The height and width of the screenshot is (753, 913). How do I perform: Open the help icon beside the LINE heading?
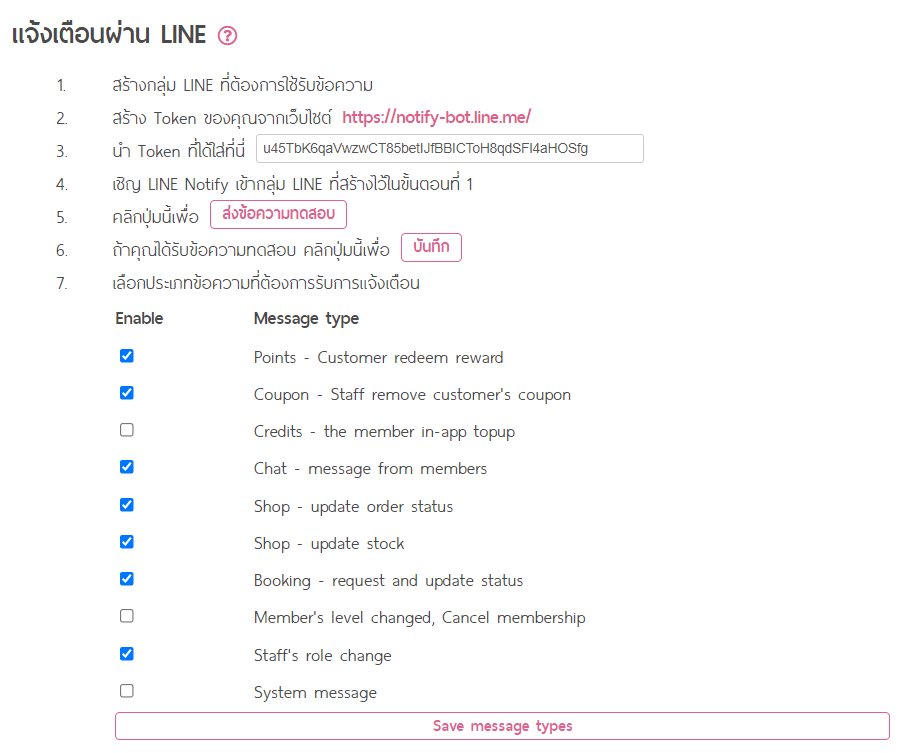(227, 36)
